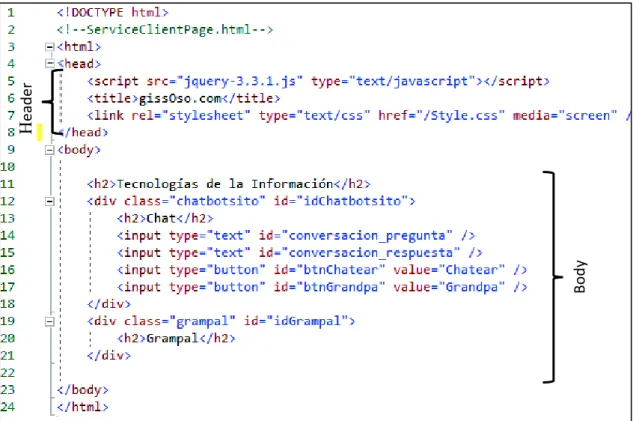Click the gissOso.com title text
The image size is (636, 421).
point(180,99)
